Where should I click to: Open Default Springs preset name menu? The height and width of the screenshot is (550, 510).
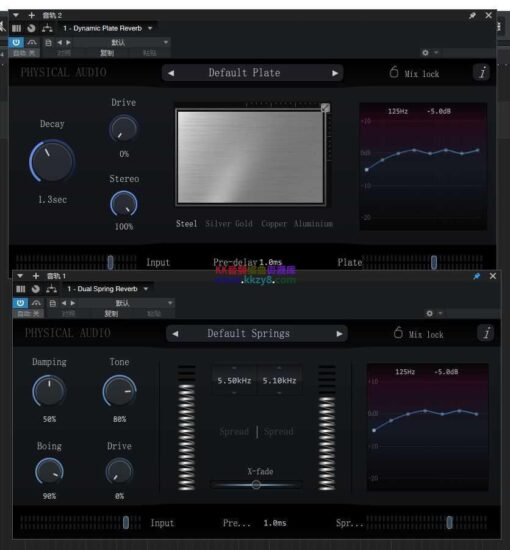(x=248, y=334)
